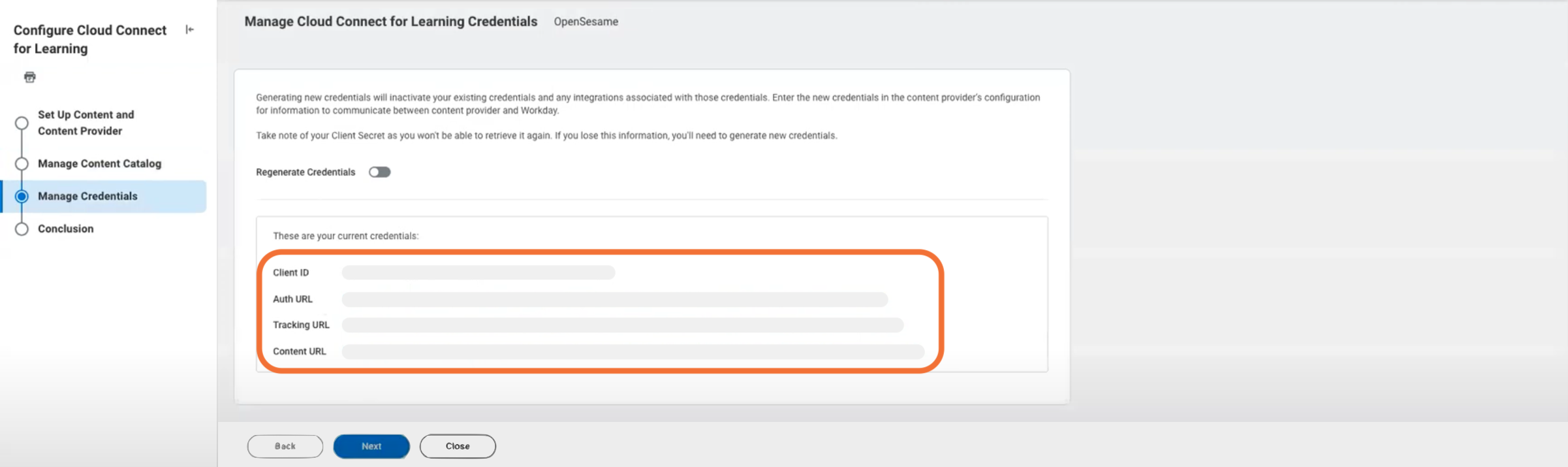Click the Client ID label
Viewport: 1568px width, 467px height.
[290, 272]
